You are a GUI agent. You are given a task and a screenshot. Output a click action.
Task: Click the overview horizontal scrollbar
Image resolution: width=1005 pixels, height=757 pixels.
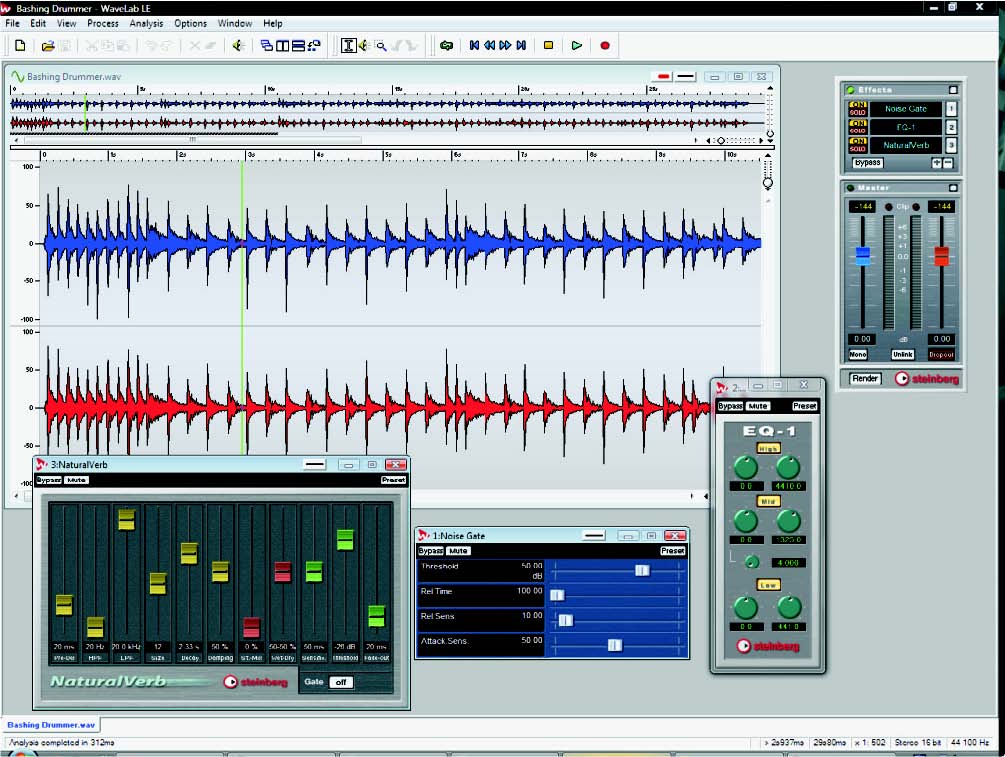192,140
